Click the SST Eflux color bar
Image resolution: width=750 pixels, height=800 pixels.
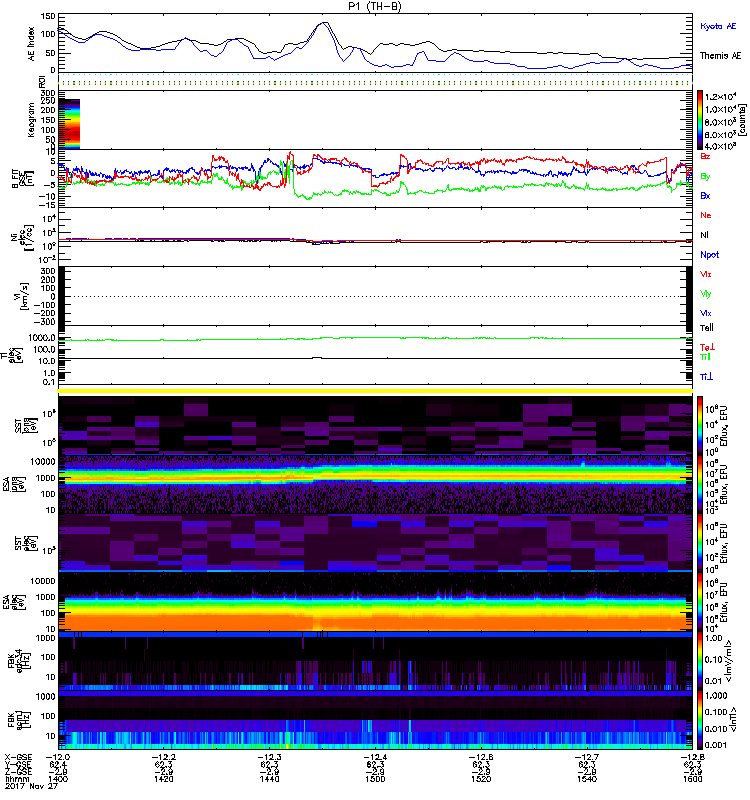click(701, 425)
